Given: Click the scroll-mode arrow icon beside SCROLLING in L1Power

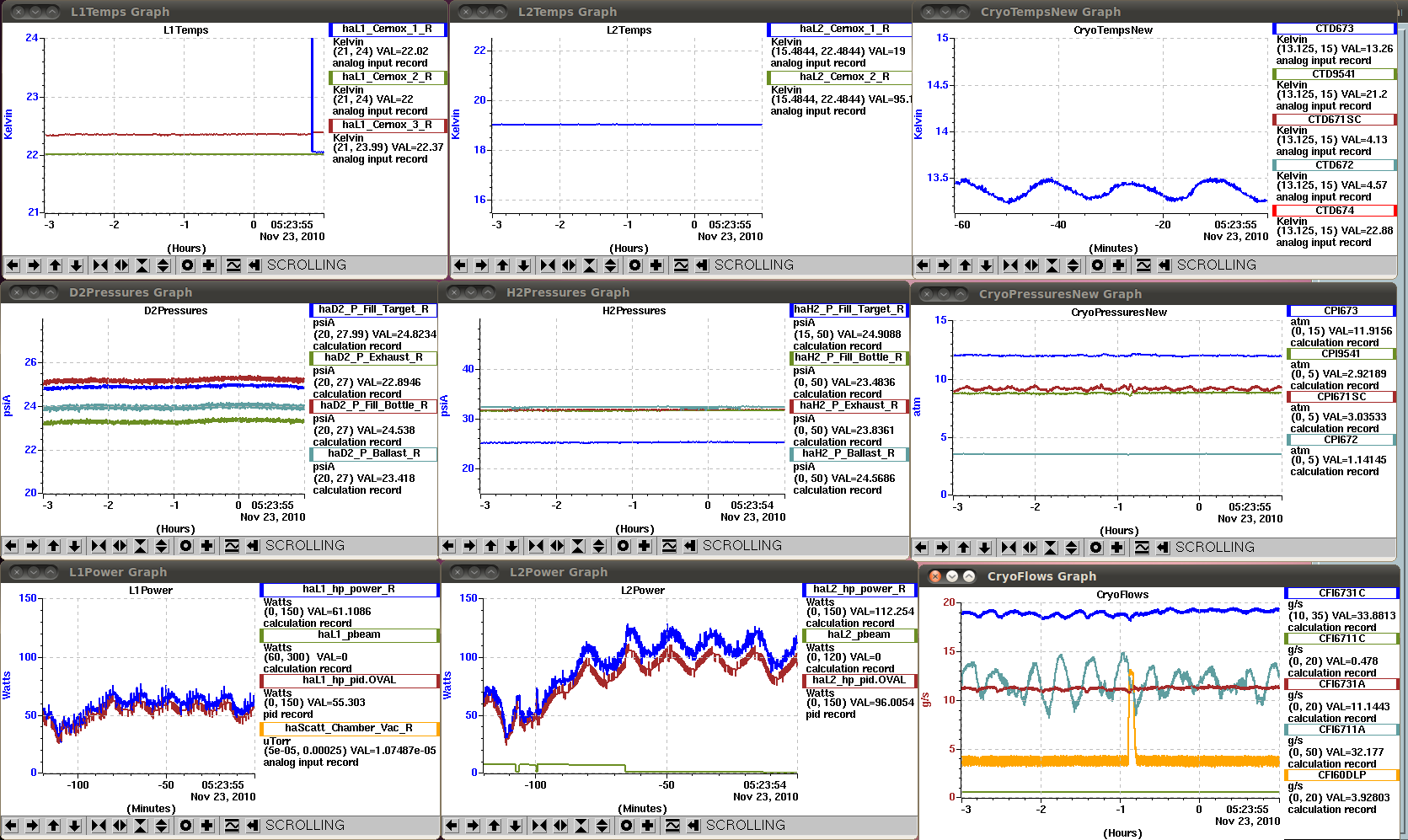Looking at the screenshot, I should pyautogui.click(x=253, y=826).
